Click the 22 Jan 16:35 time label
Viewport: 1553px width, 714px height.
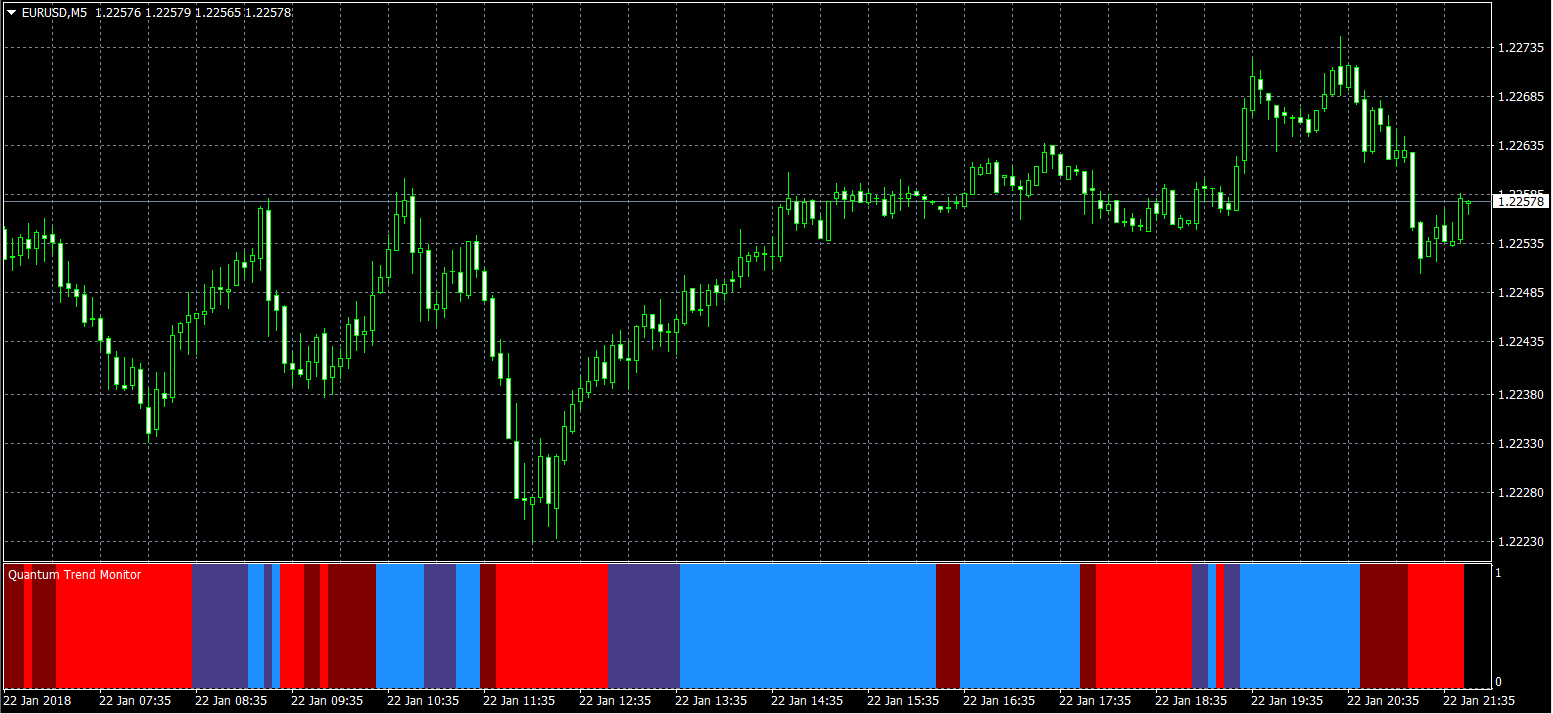(998, 702)
